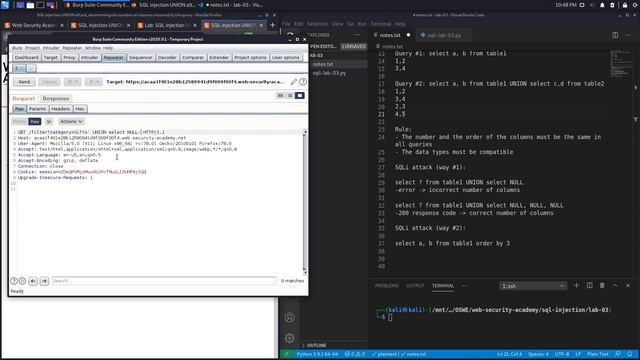Toggle Pretty formatting of the request
This screenshot has height=360, width=640.
click(19, 122)
